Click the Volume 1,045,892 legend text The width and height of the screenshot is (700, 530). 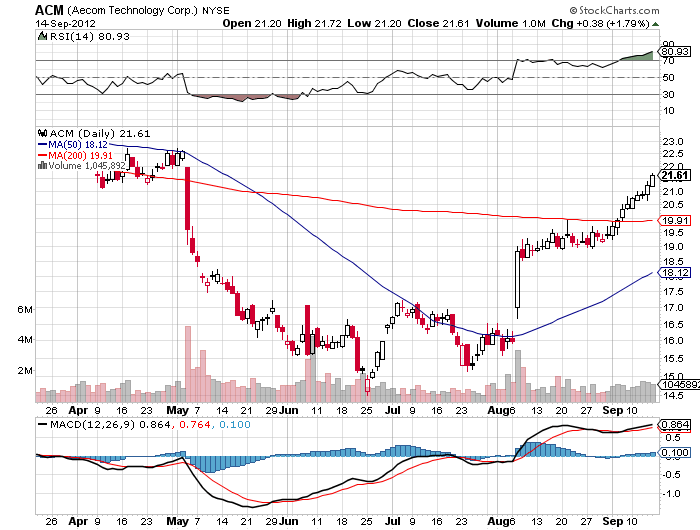[x=87, y=166]
